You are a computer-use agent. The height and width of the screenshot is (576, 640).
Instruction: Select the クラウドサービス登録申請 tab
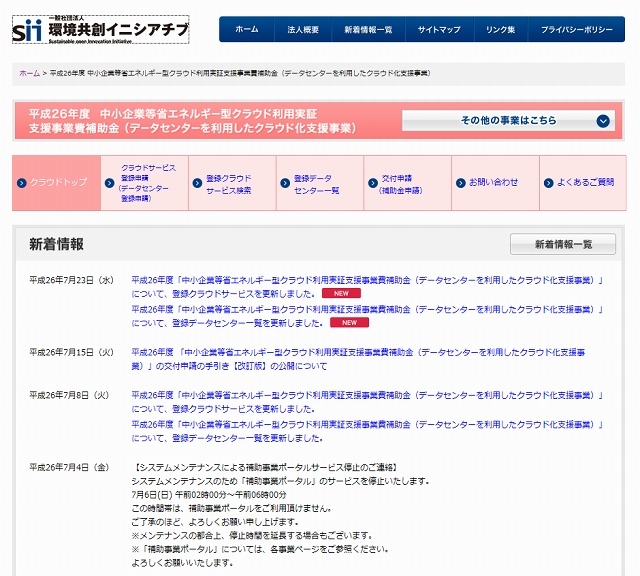pyautogui.click(x=144, y=183)
